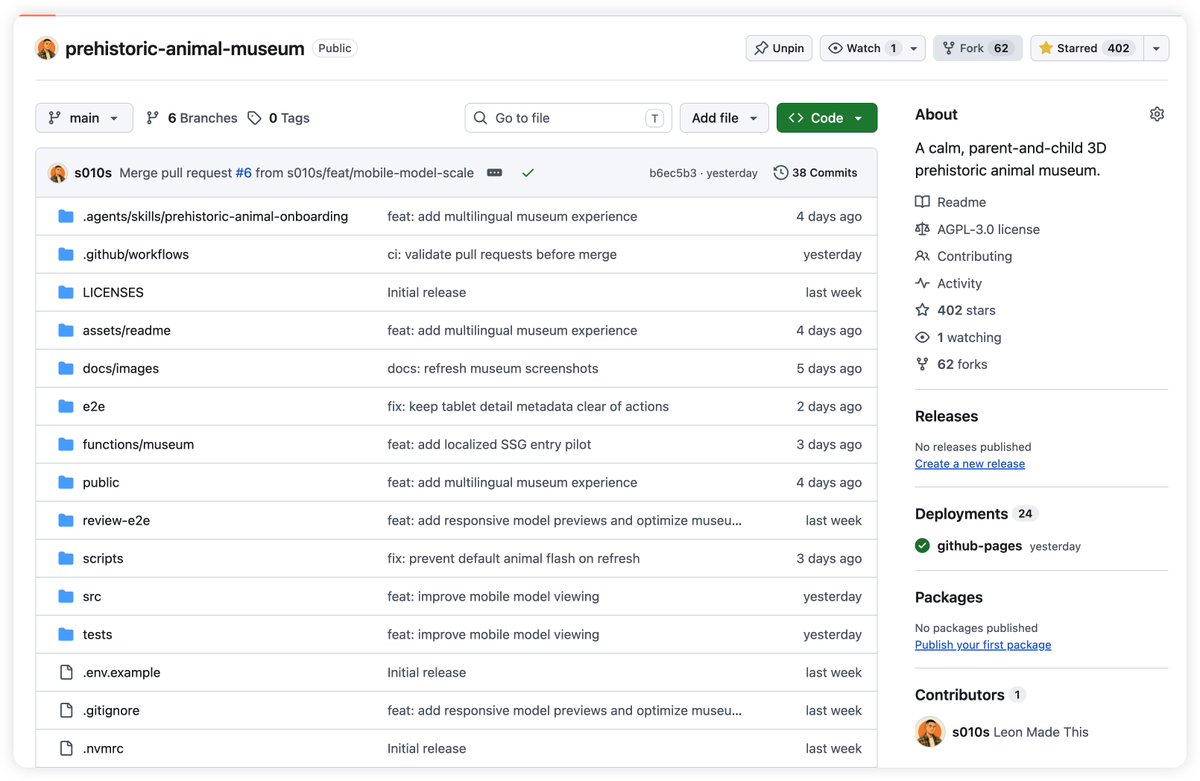Click the public folder icon
This screenshot has width=1200, height=781.
[x=66, y=482]
